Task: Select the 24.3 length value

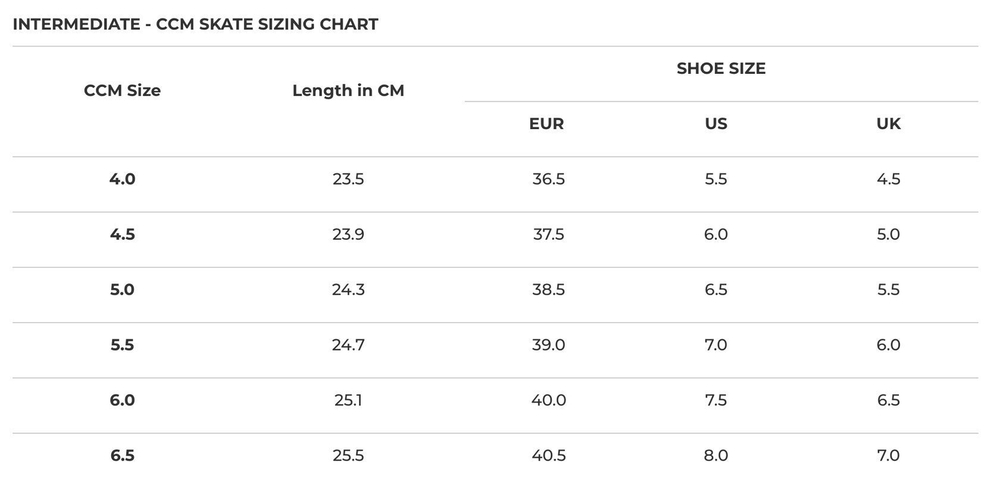Action: click(x=348, y=290)
